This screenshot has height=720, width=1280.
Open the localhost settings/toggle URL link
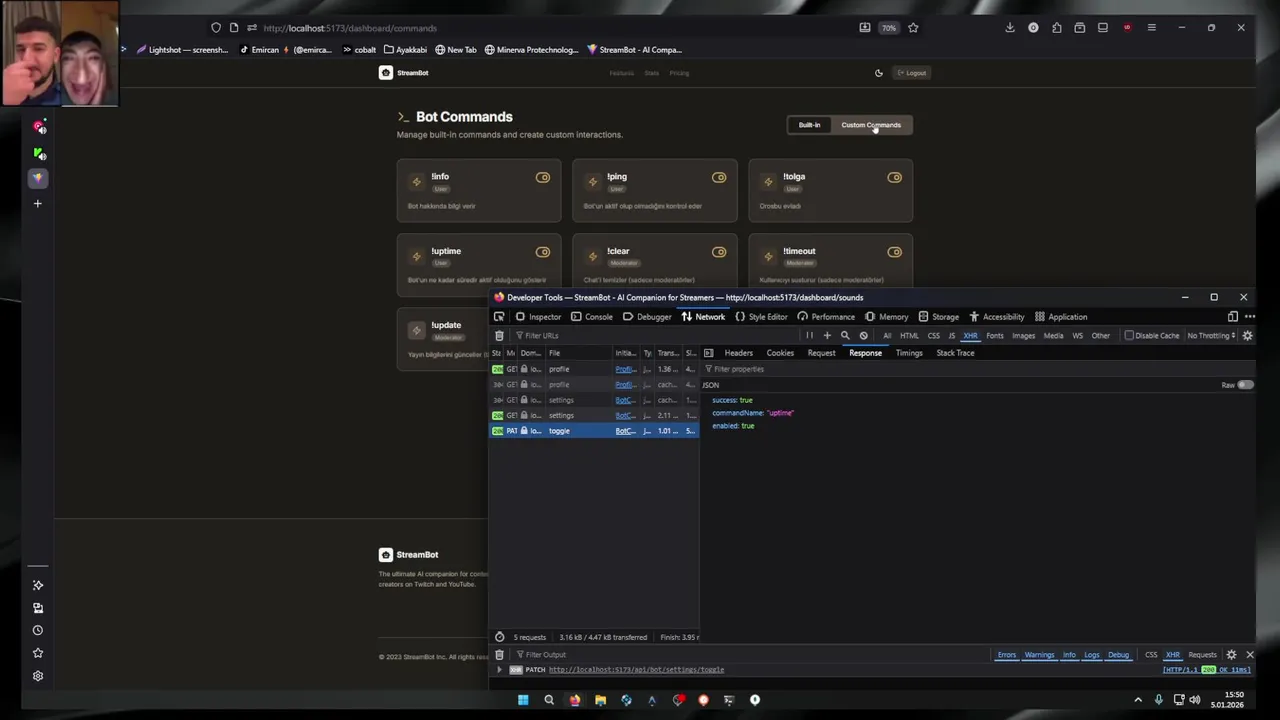pyautogui.click(x=636, y=670)
